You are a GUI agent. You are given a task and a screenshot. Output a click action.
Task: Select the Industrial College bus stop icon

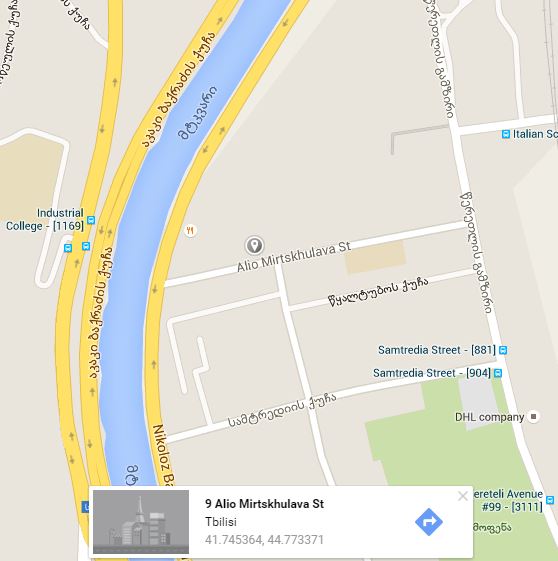[x=91, y=220]
